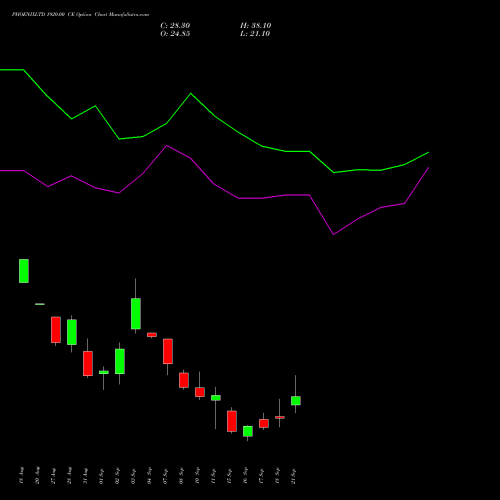Click the 17 Sep date axis label
500x500 pixels.
[261, 475]
